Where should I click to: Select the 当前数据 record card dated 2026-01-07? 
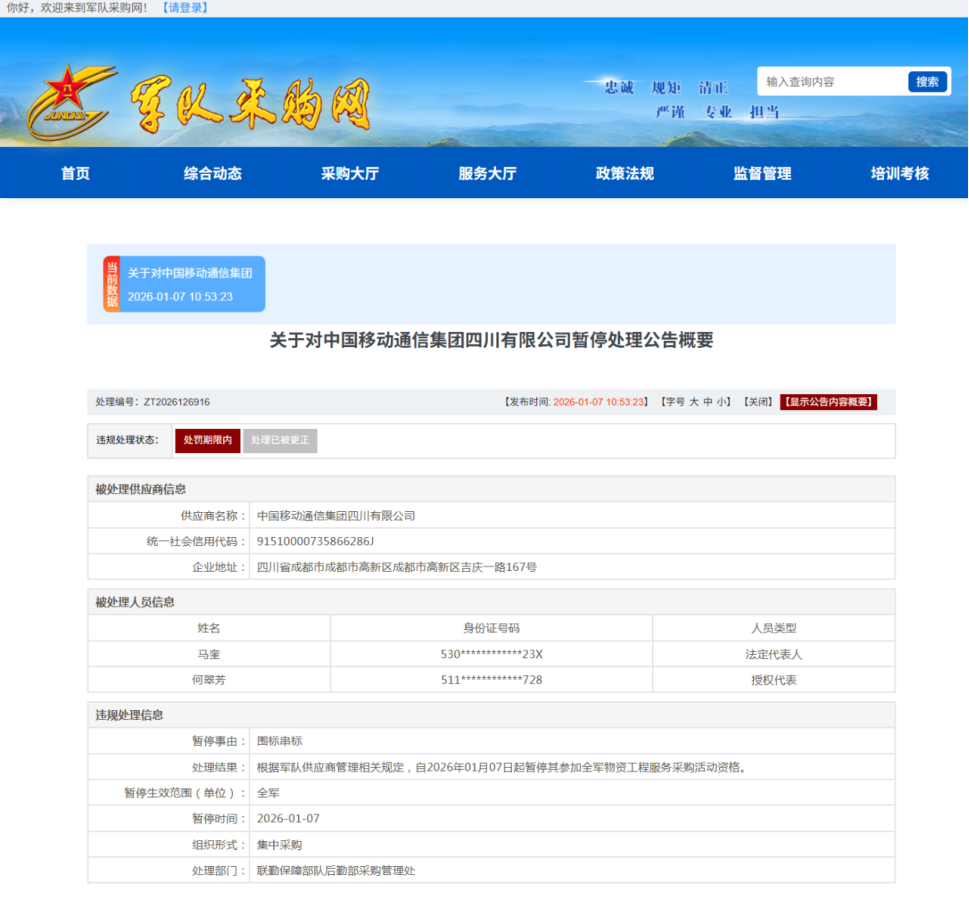[x=184, y=284]
